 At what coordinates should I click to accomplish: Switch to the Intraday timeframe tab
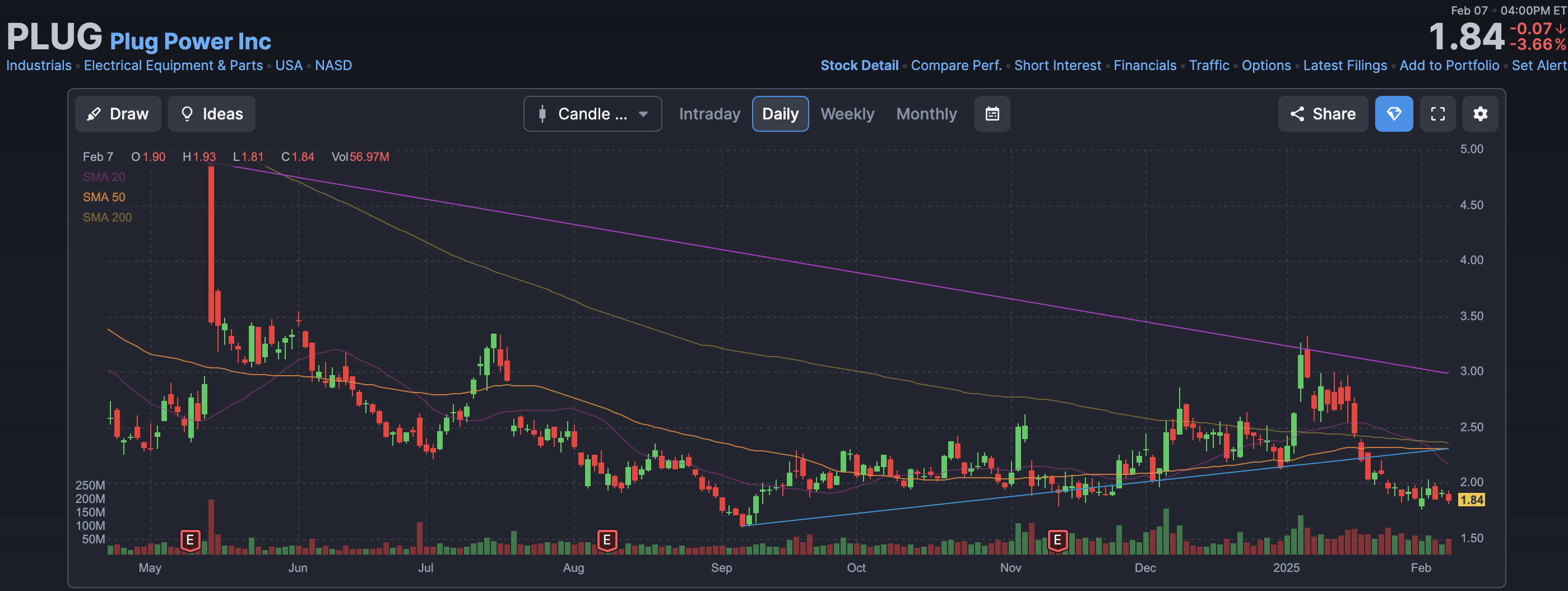pyautogui.click(x=709, y=114)
